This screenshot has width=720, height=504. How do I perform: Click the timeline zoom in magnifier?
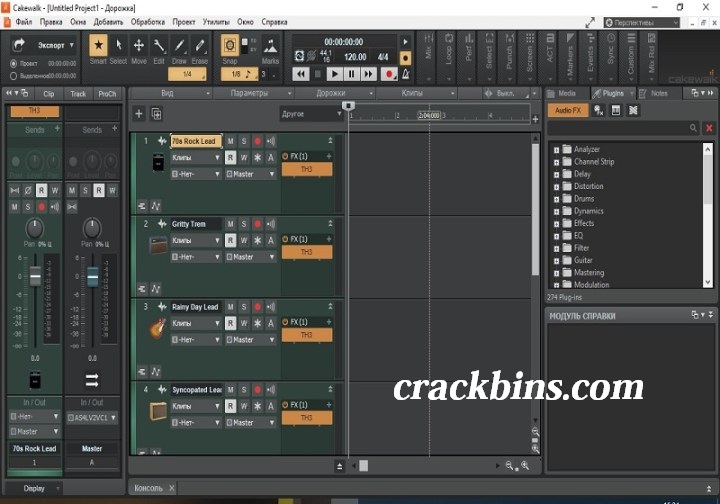tap(525, 466)
